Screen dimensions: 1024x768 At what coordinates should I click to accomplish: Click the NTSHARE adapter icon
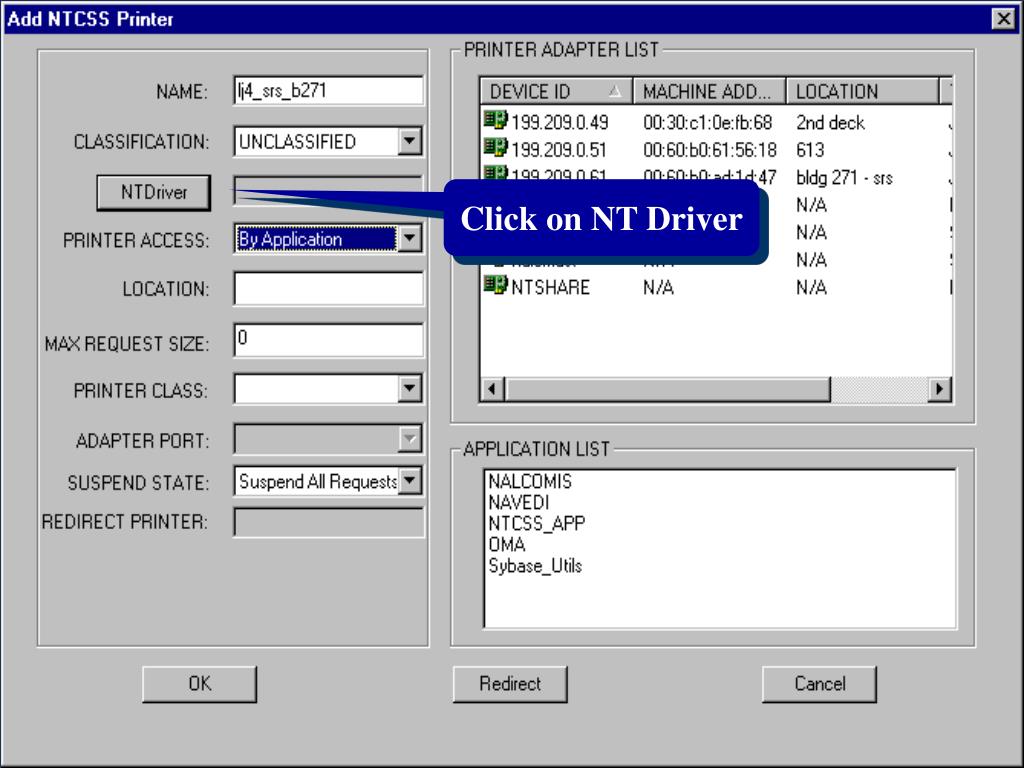[496, 285]
